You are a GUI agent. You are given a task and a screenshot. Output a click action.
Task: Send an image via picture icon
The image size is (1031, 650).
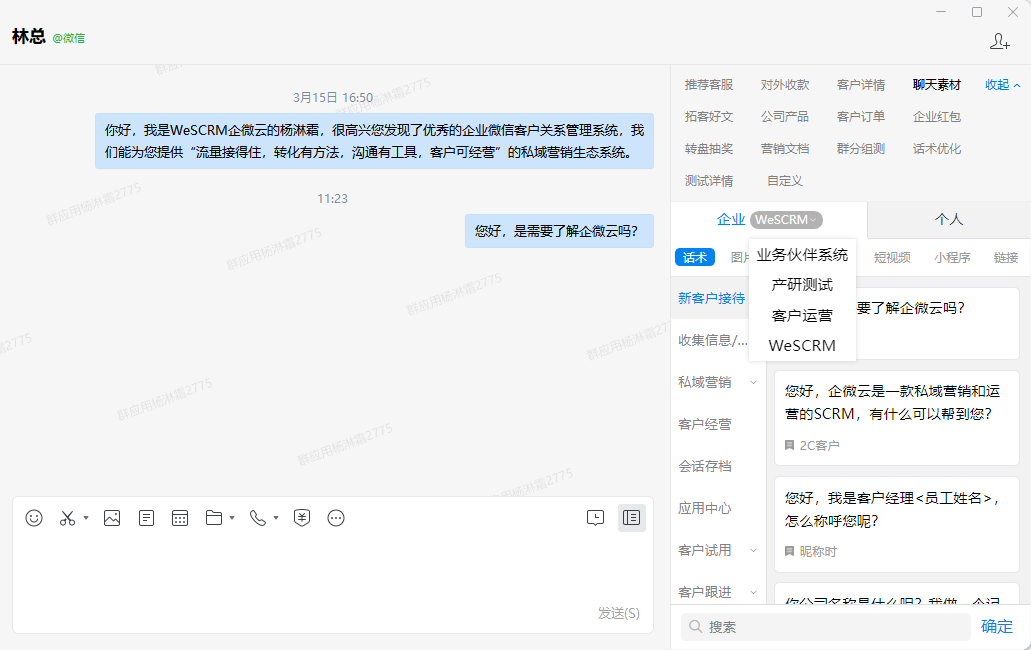pos(112,518)
